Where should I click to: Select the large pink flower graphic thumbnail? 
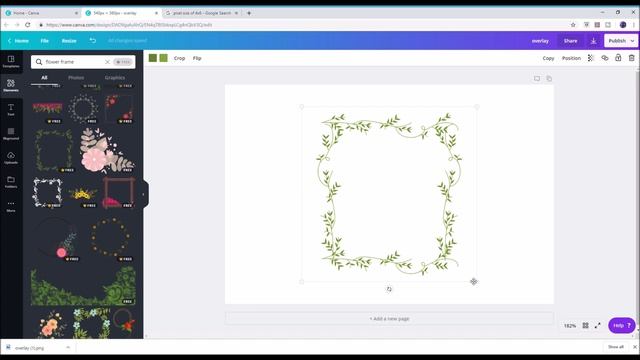106,150
